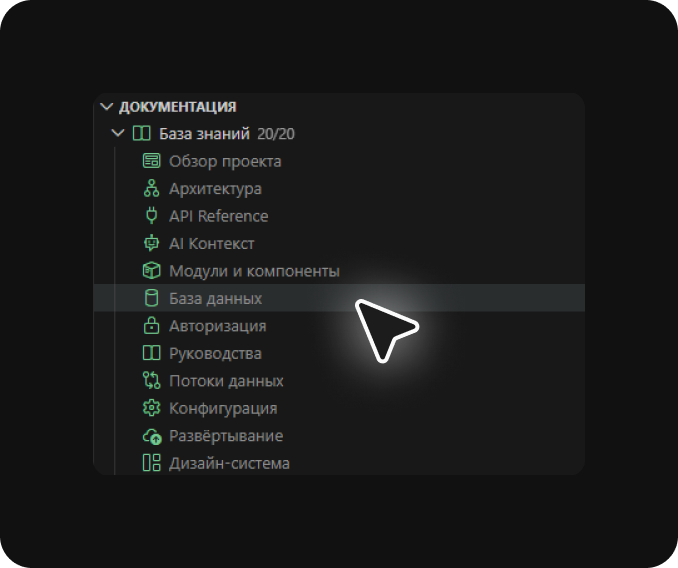Click the Модули и компоненты cube icon
Screen dimensions: 678x568
point(151,271)
